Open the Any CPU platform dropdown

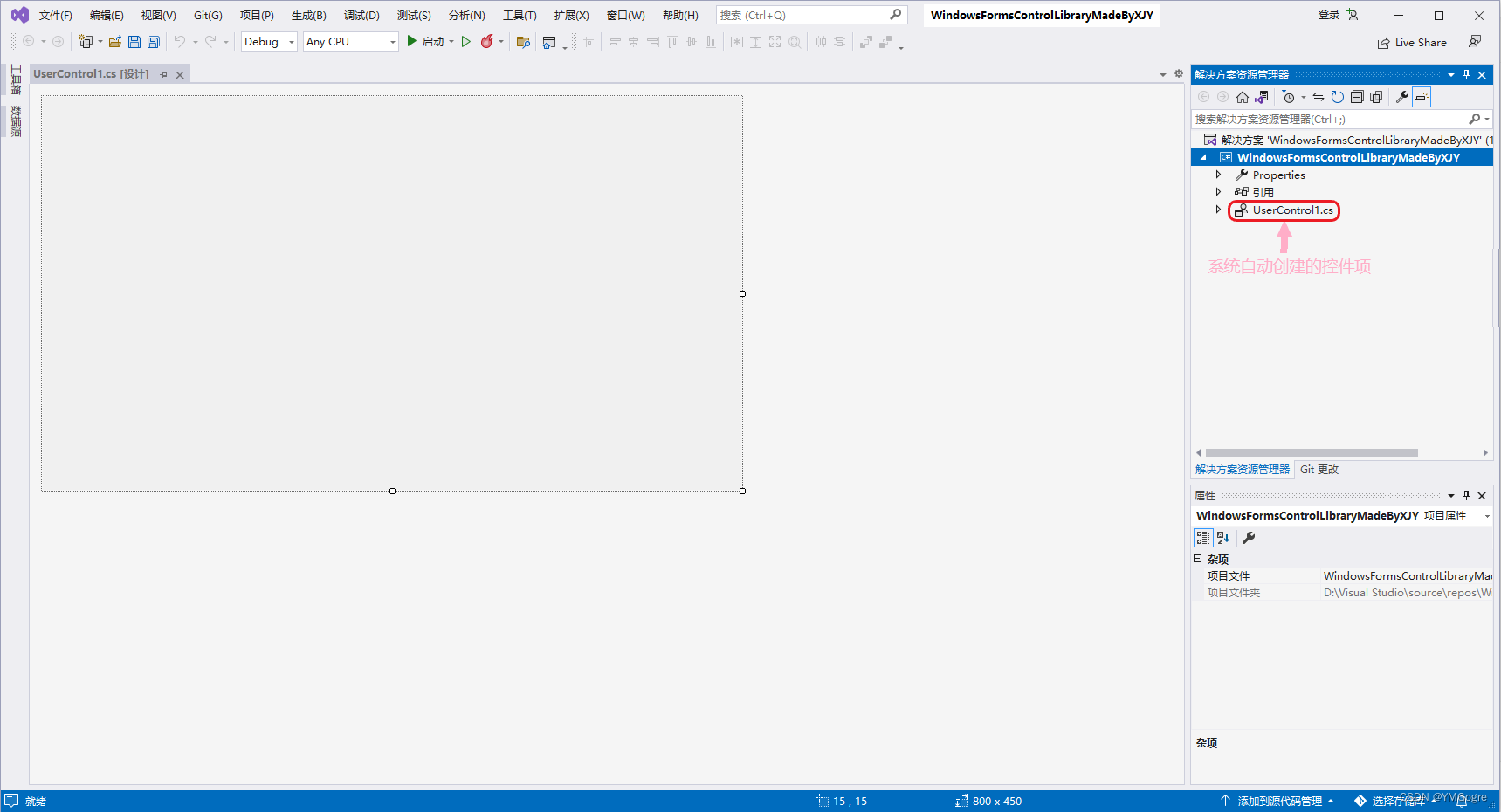coord(351,42)
